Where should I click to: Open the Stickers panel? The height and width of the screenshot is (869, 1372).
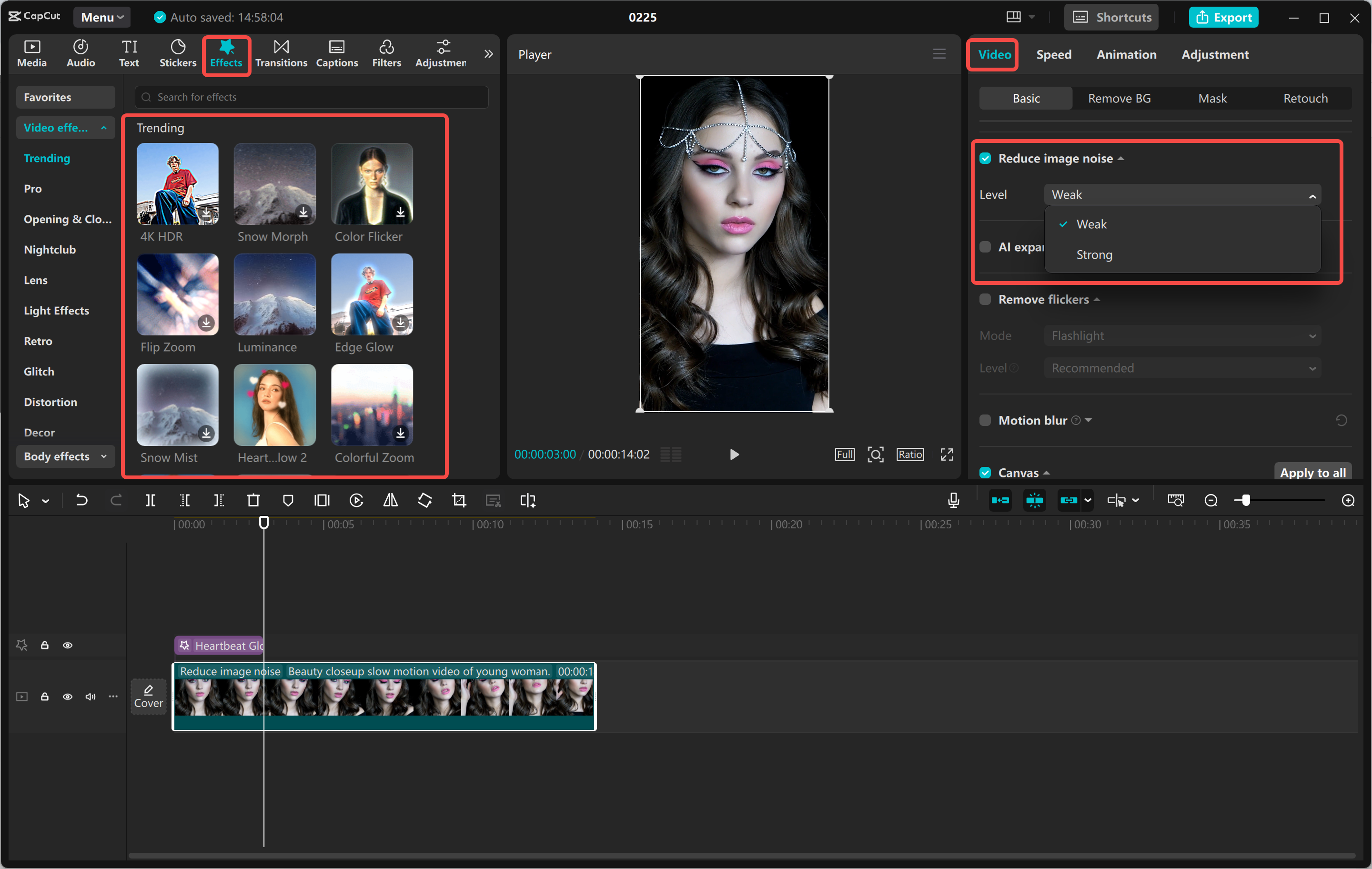[177, 53]
